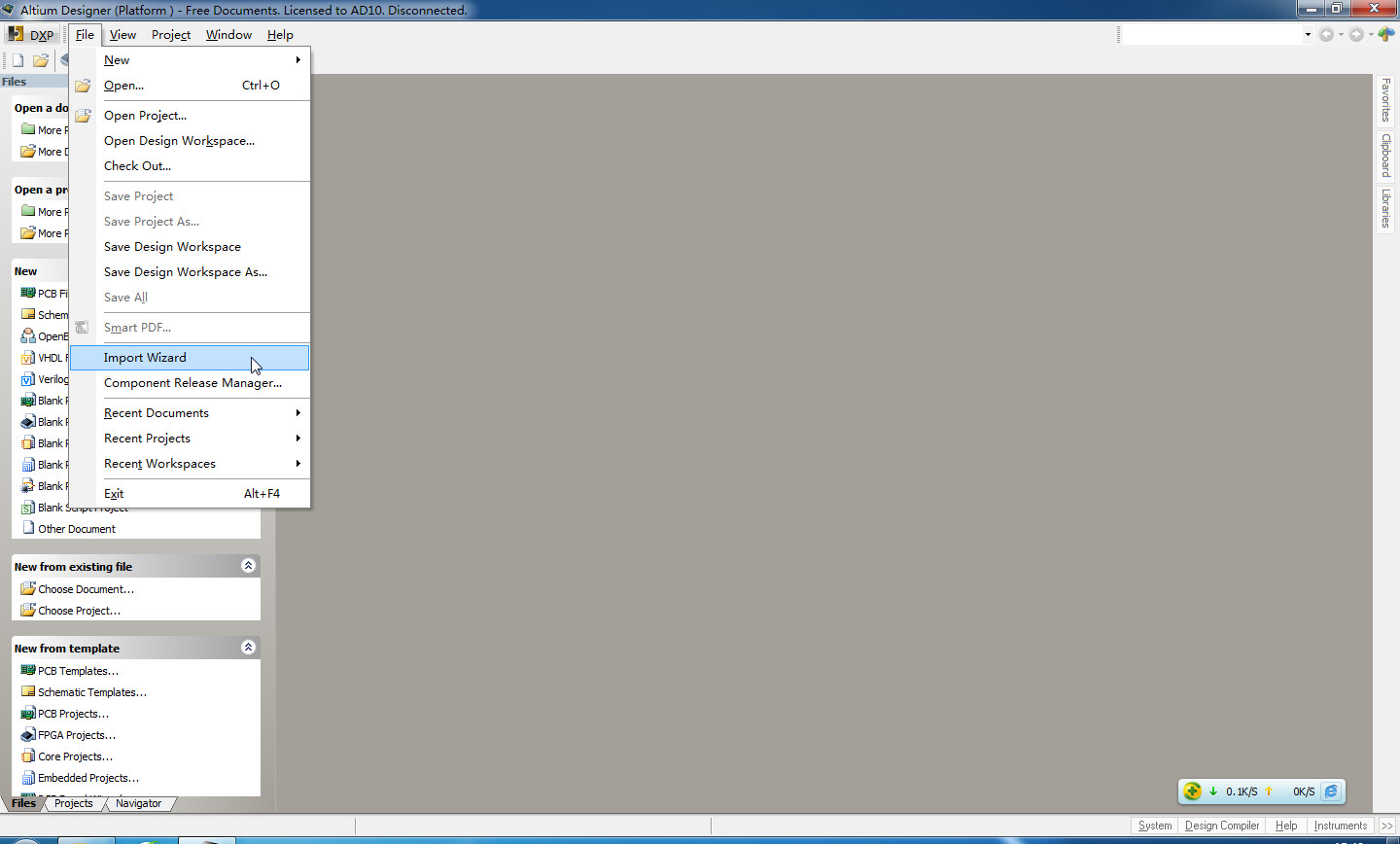Click the PCB Projects template icon
The height and width of the screenshot is (844, 1400).
(x=28, y=714)
